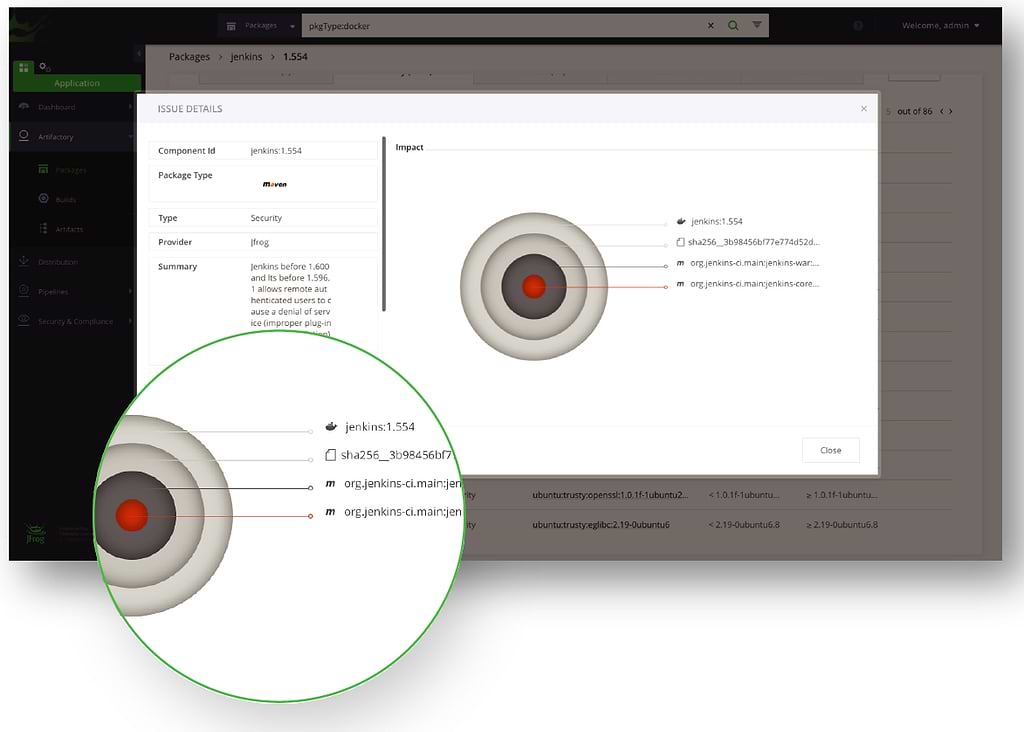This screenshot has width=1024, height=732.
Task: Click the Security & Compliance eye icon
Action: [24, 320]
